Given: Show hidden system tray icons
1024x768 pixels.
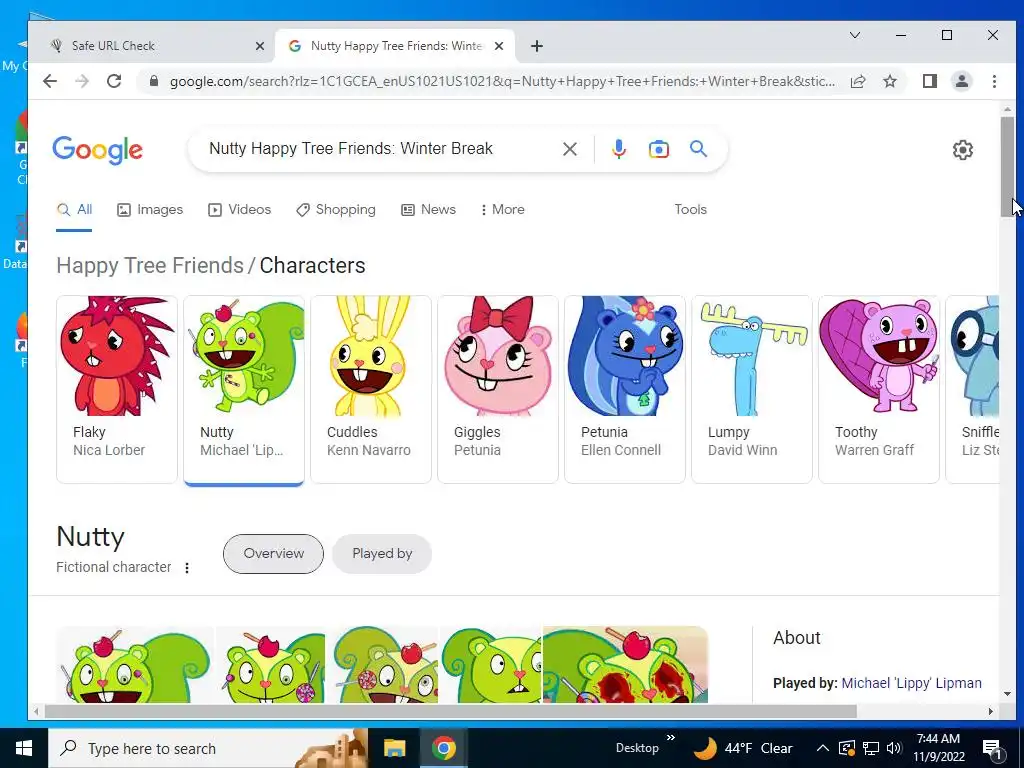Looking at the screenshot, I should [x=823, y=748].
